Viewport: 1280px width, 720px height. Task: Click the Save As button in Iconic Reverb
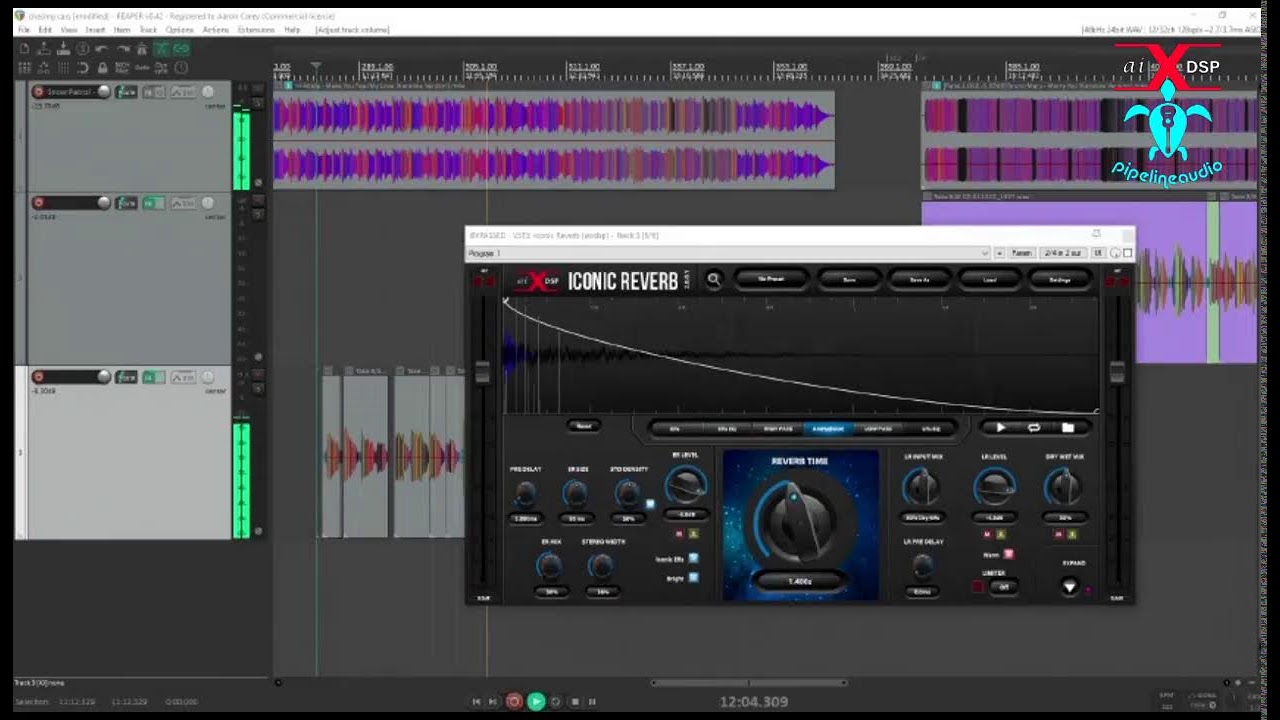click(x=920, y=280)
